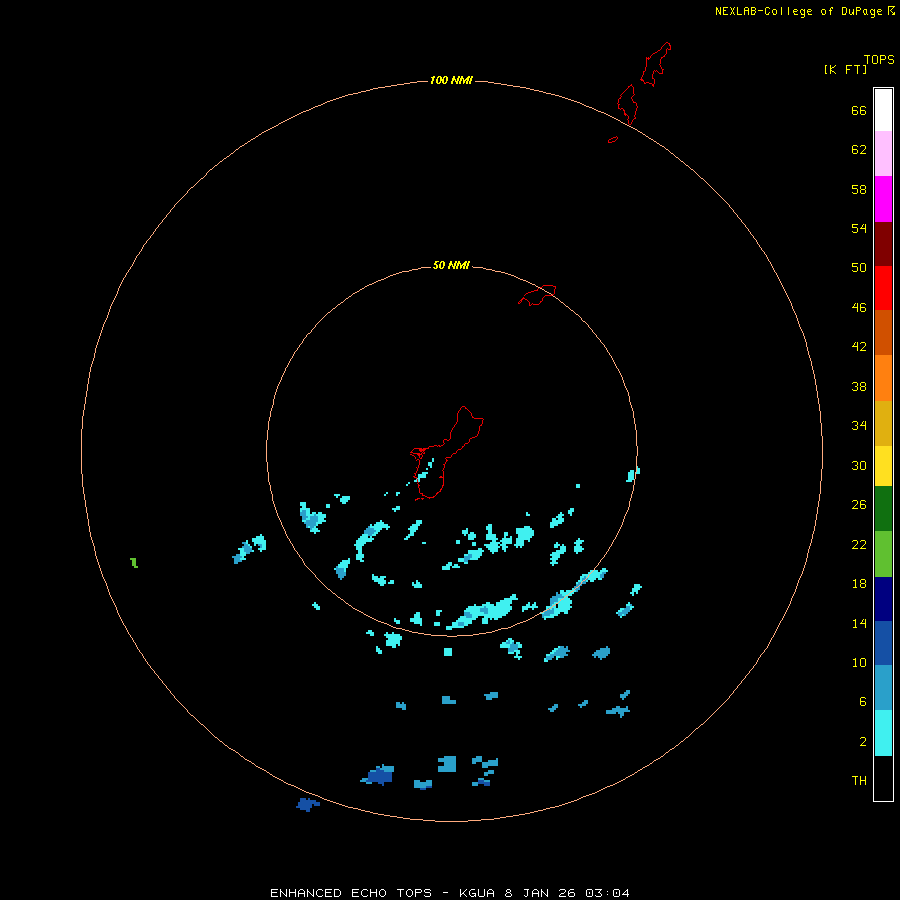Click the navy blue legend swatch
Viewport: 900px width, 900px height.
pos(883,599)
